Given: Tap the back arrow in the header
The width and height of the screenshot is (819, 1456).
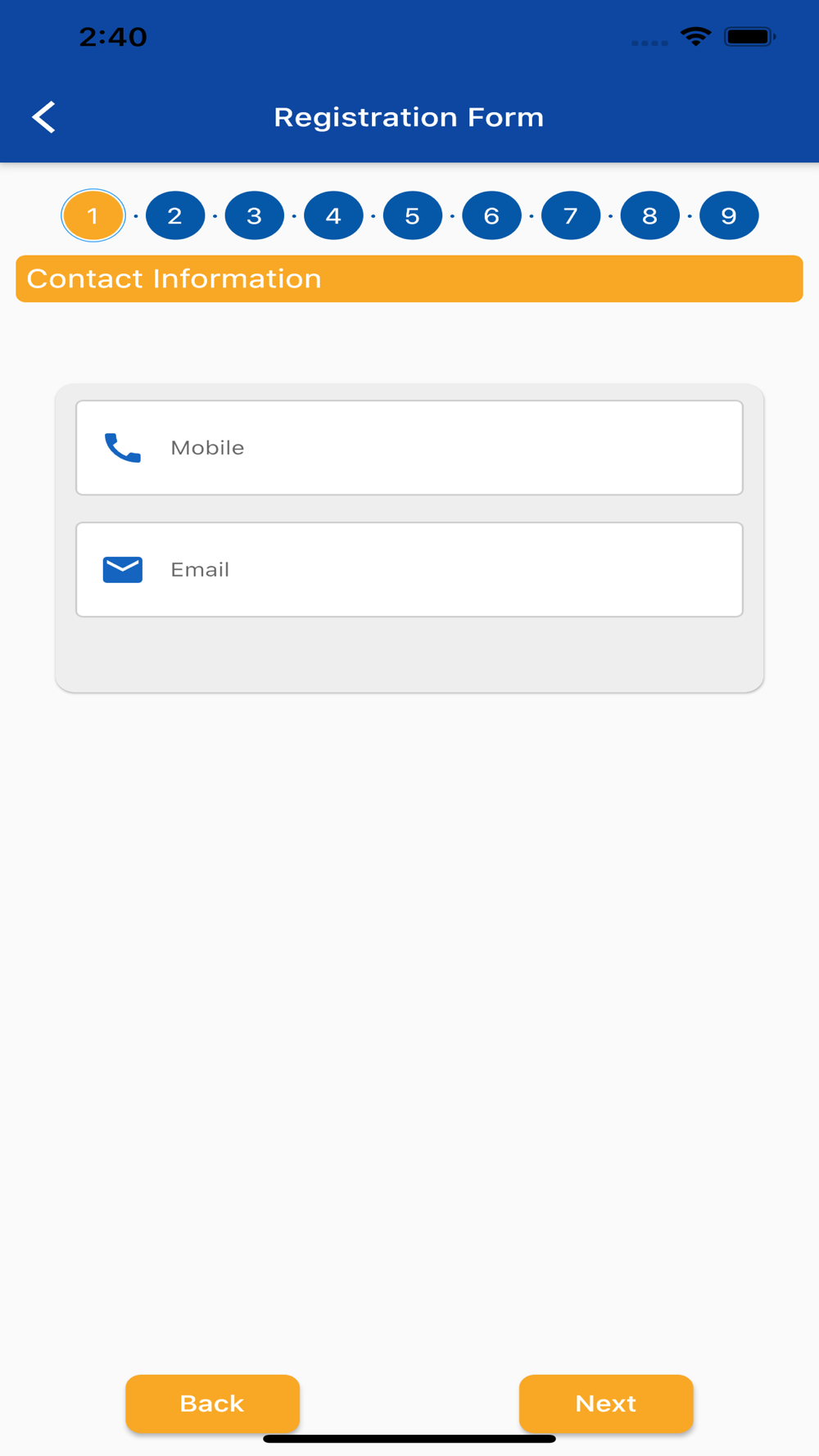Looking at the screenshot, I should [44, 117].
